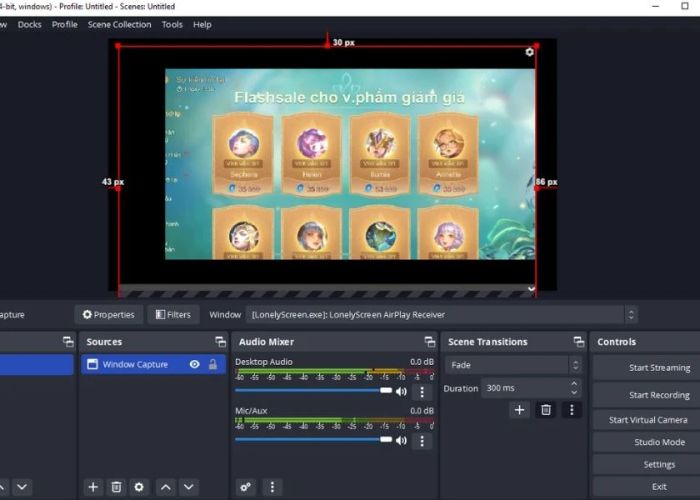
Task: Mute Desktop Audio via speaker icon
Action: (x=401, y=392)
